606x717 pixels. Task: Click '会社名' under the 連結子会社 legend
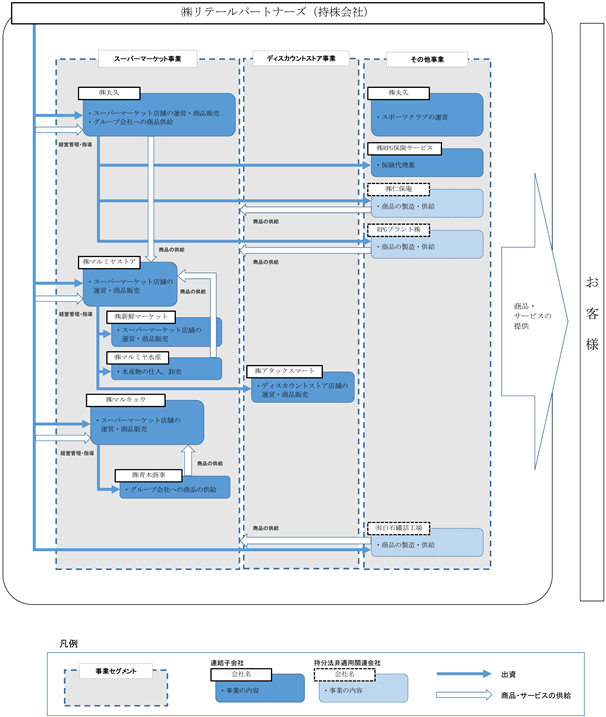coord(241,674)
